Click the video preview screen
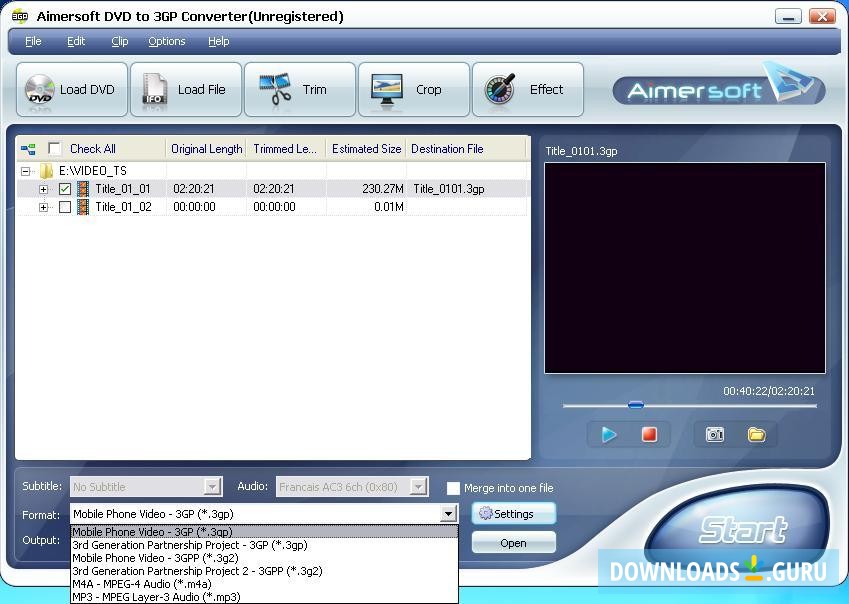This screenshot has width=849, height=604. click(x=685, y=268)
